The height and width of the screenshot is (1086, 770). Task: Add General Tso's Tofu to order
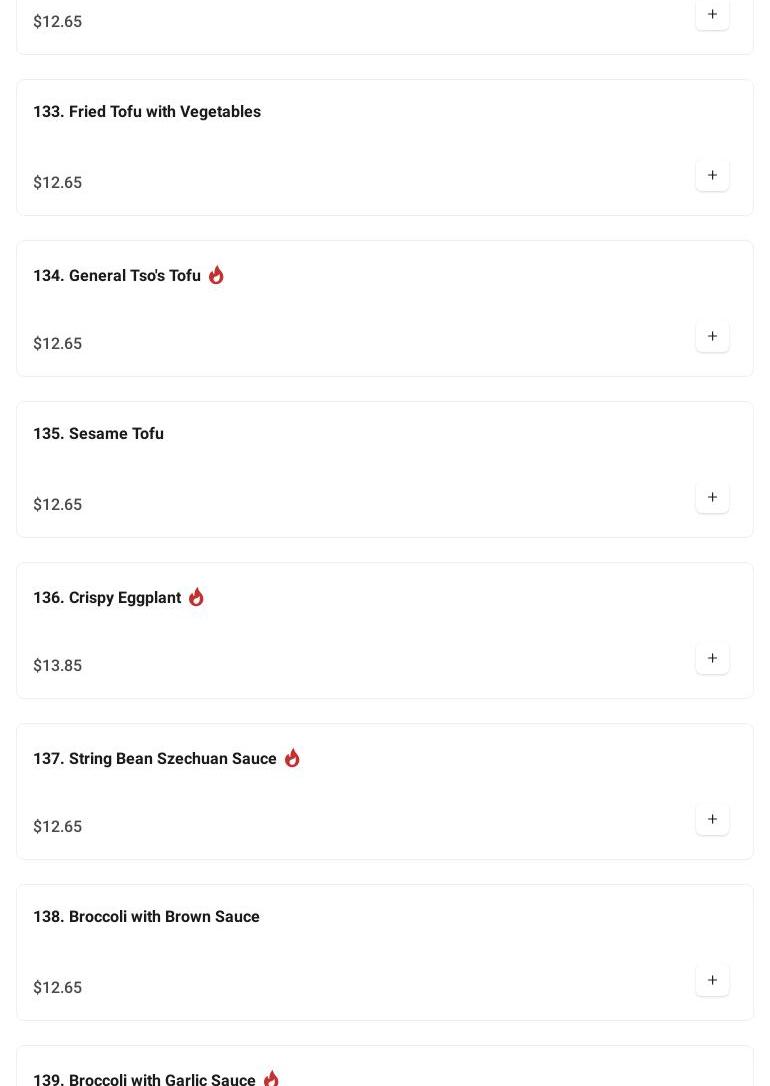tap(712, 337)
